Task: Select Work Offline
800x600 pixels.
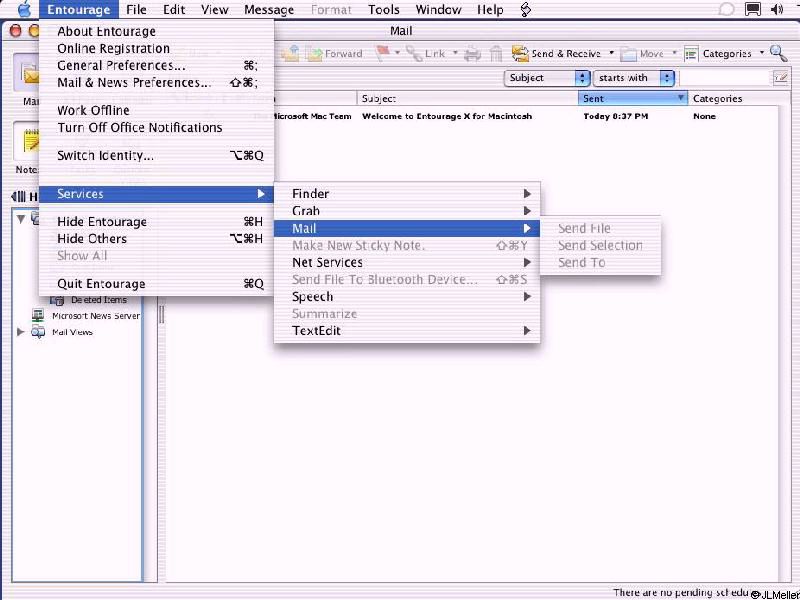Action: point(157,110)
